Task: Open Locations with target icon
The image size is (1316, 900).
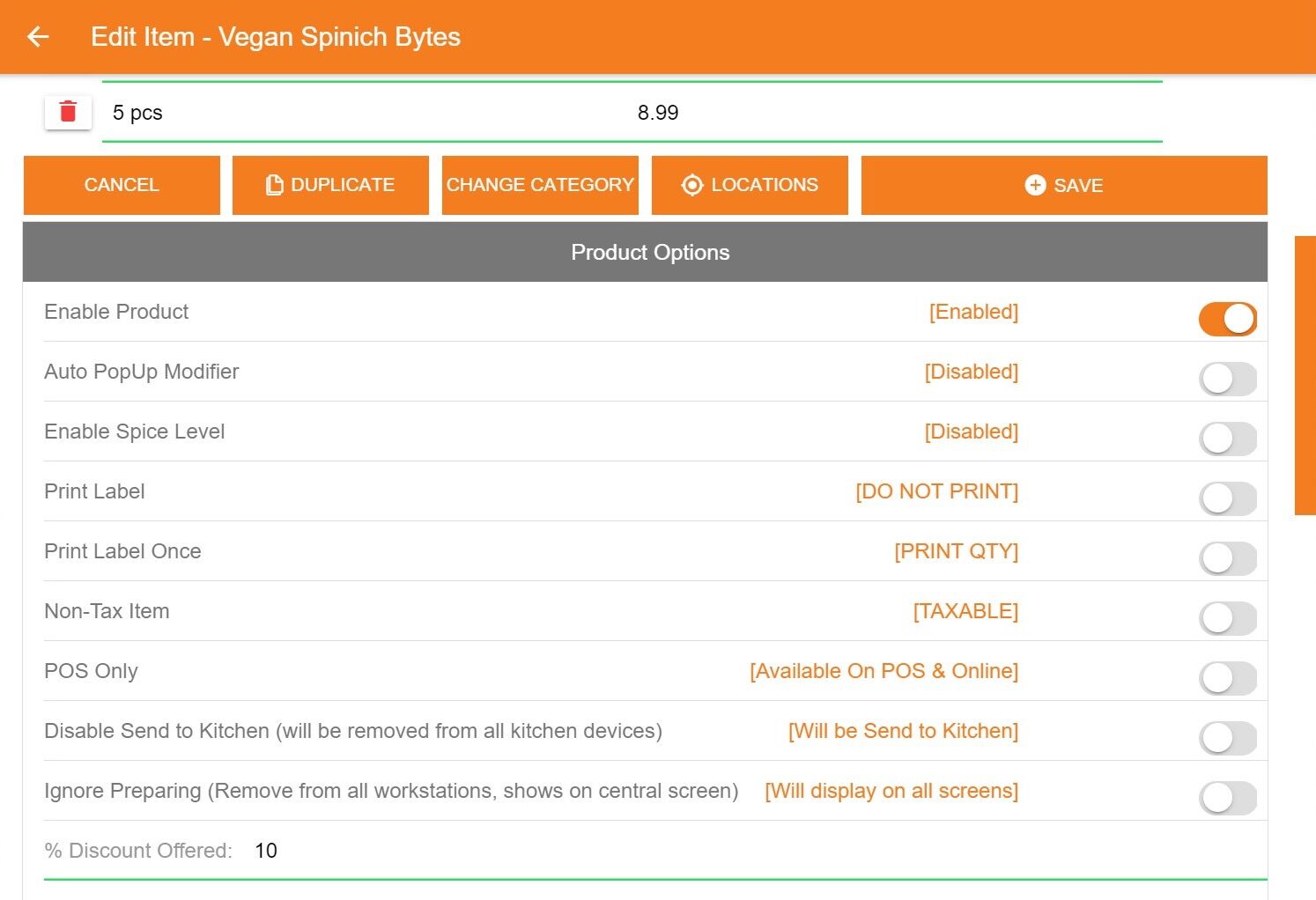Action: pyautogui.click(x=750, y=185)
